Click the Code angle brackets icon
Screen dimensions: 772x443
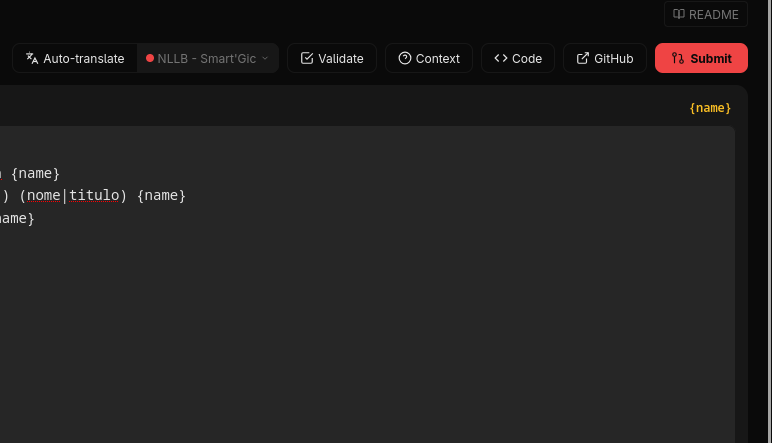coord(501,58)
